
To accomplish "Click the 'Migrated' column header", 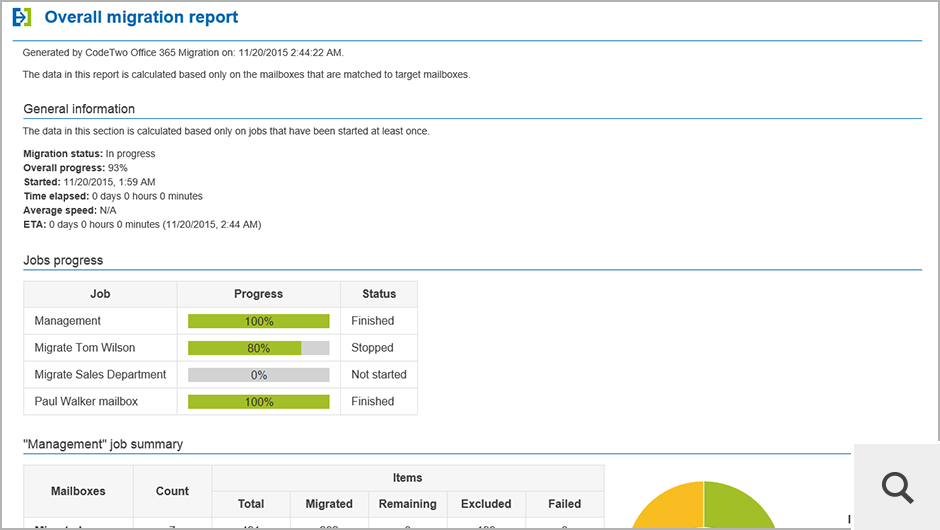I will (x=329, y=504).
